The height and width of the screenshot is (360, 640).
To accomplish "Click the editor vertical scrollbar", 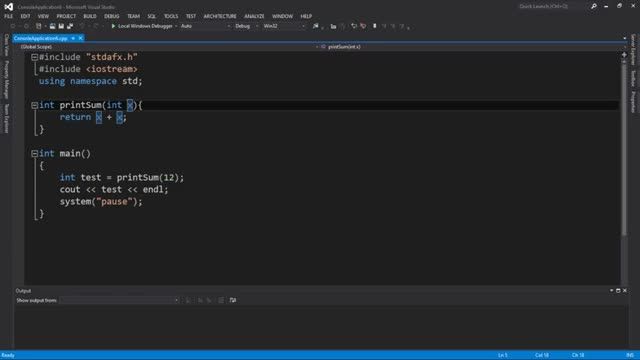I will [x=624, y=149].
